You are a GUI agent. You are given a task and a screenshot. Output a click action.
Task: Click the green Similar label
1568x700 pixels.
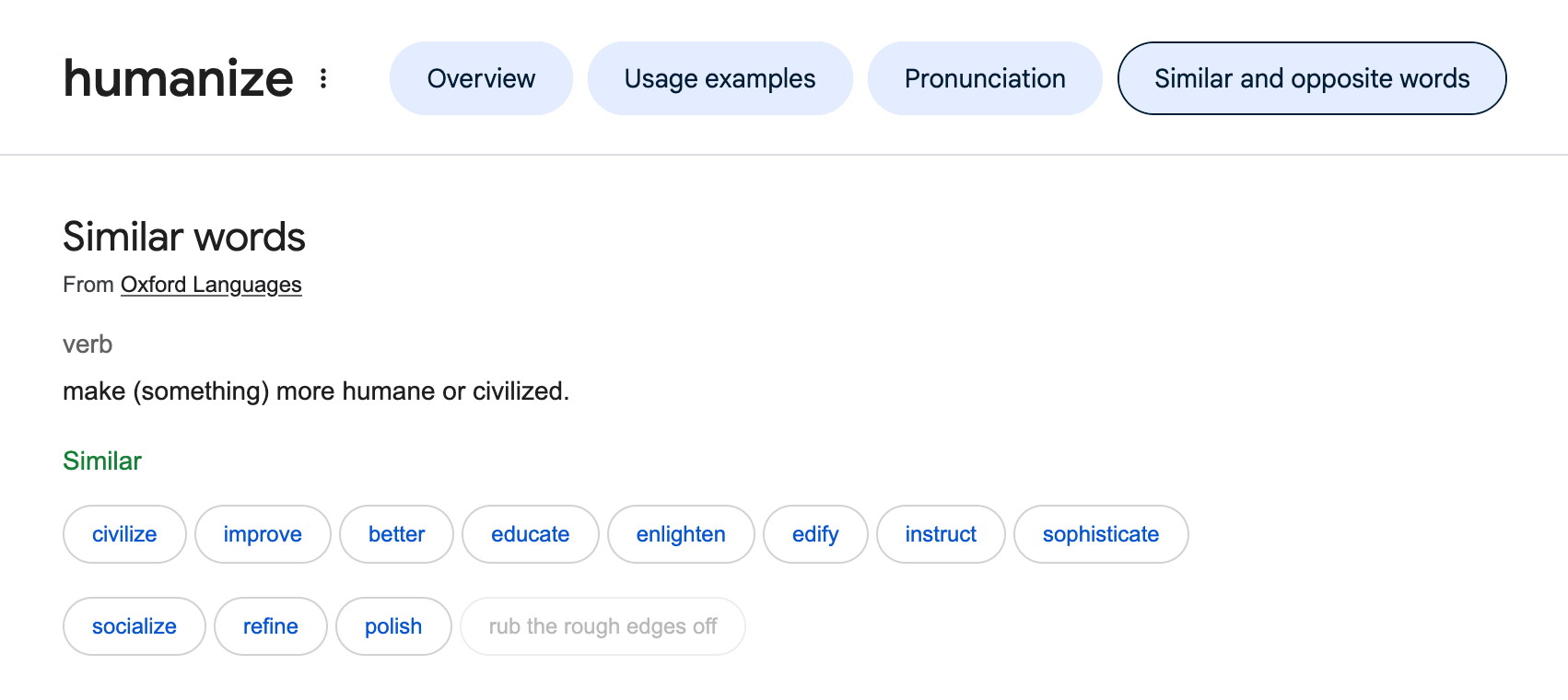pyautogui.click(x=102, y=461)
